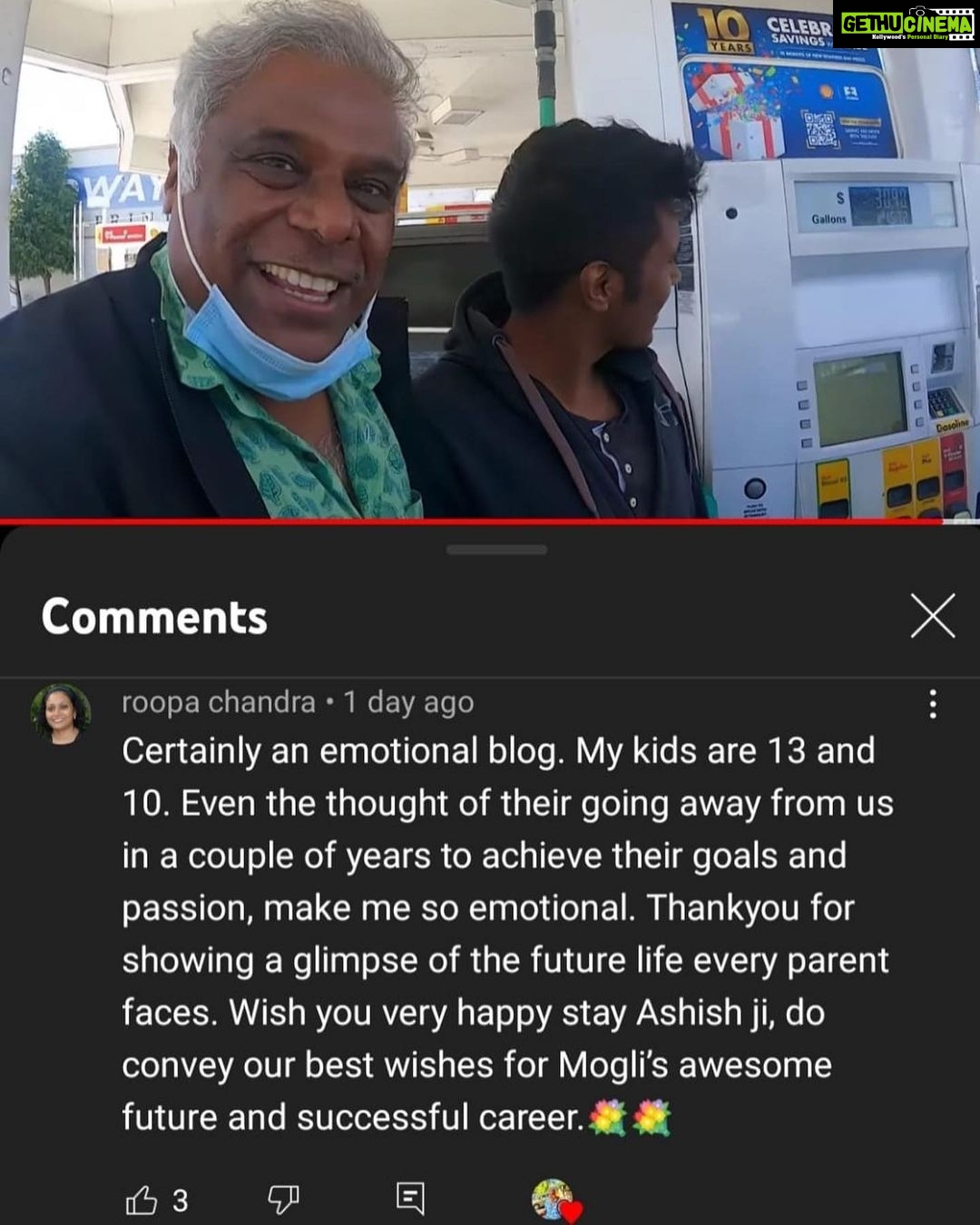980x1225 pixels.
Task: Seek on the red video progress bar
Action: point(490,522)
